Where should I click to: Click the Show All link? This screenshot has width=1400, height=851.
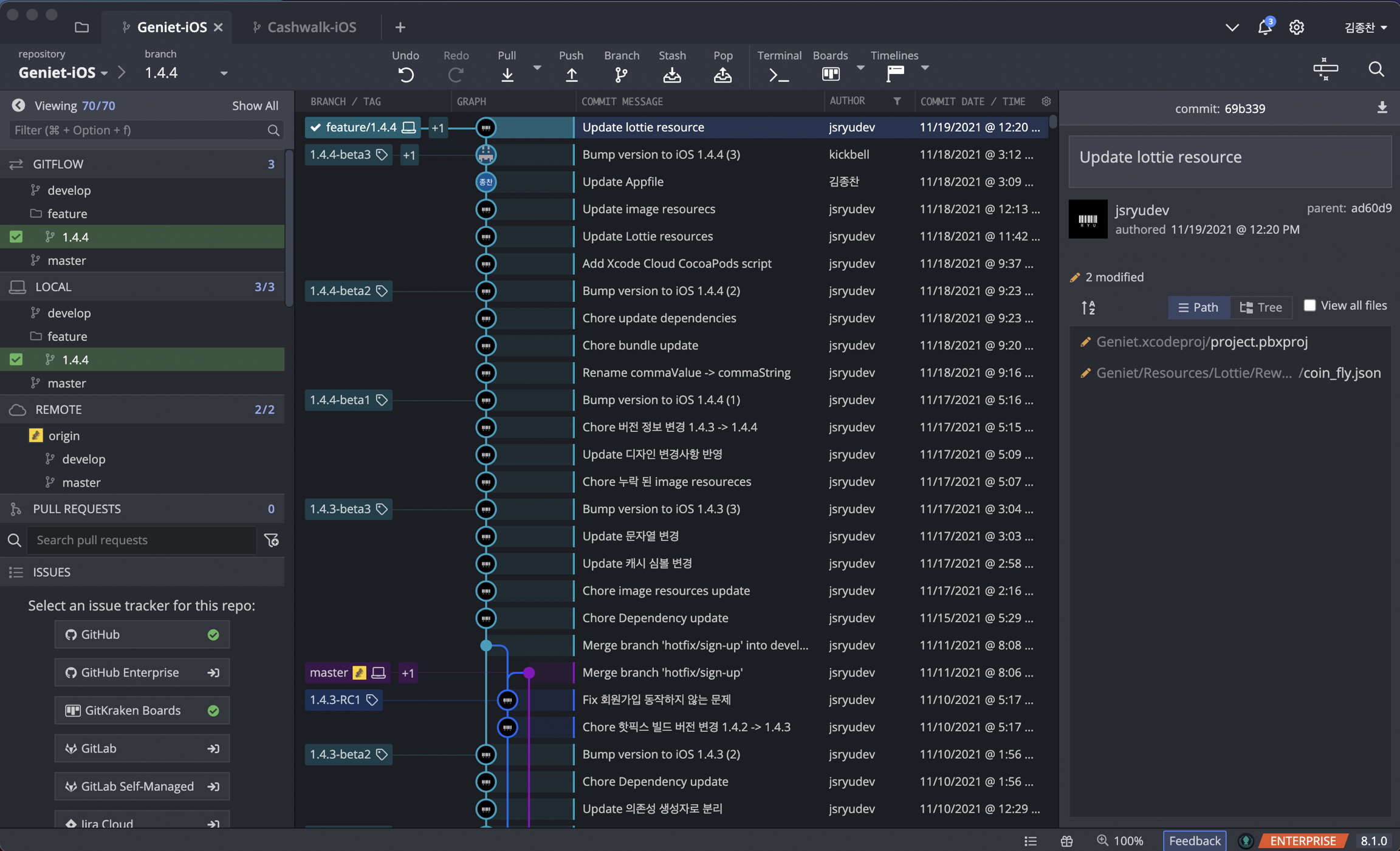(255, 106)
